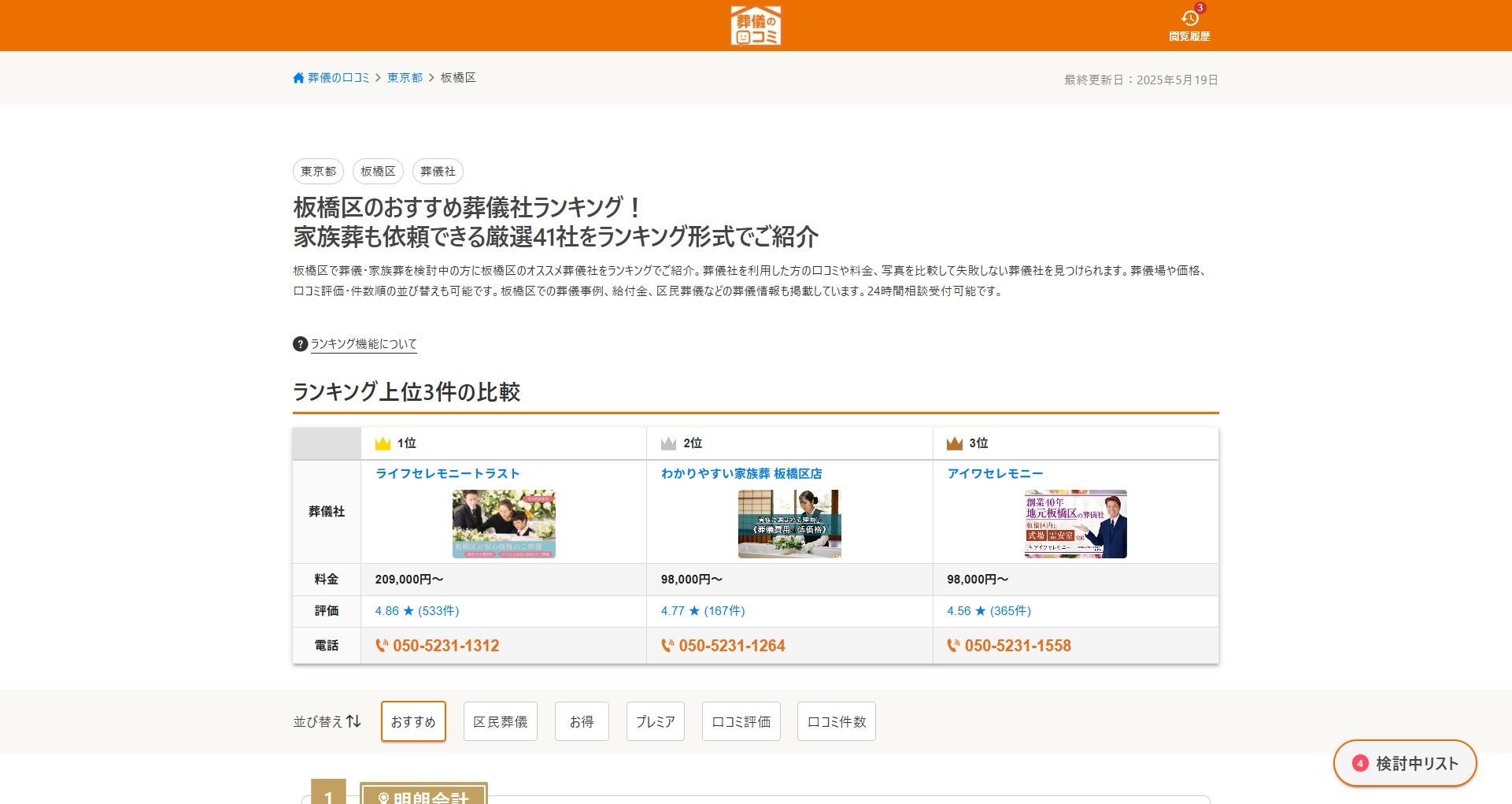This screenshot has width=1512, height=804.
Task: Click the question mark help icon
Action: coord(300,344)
